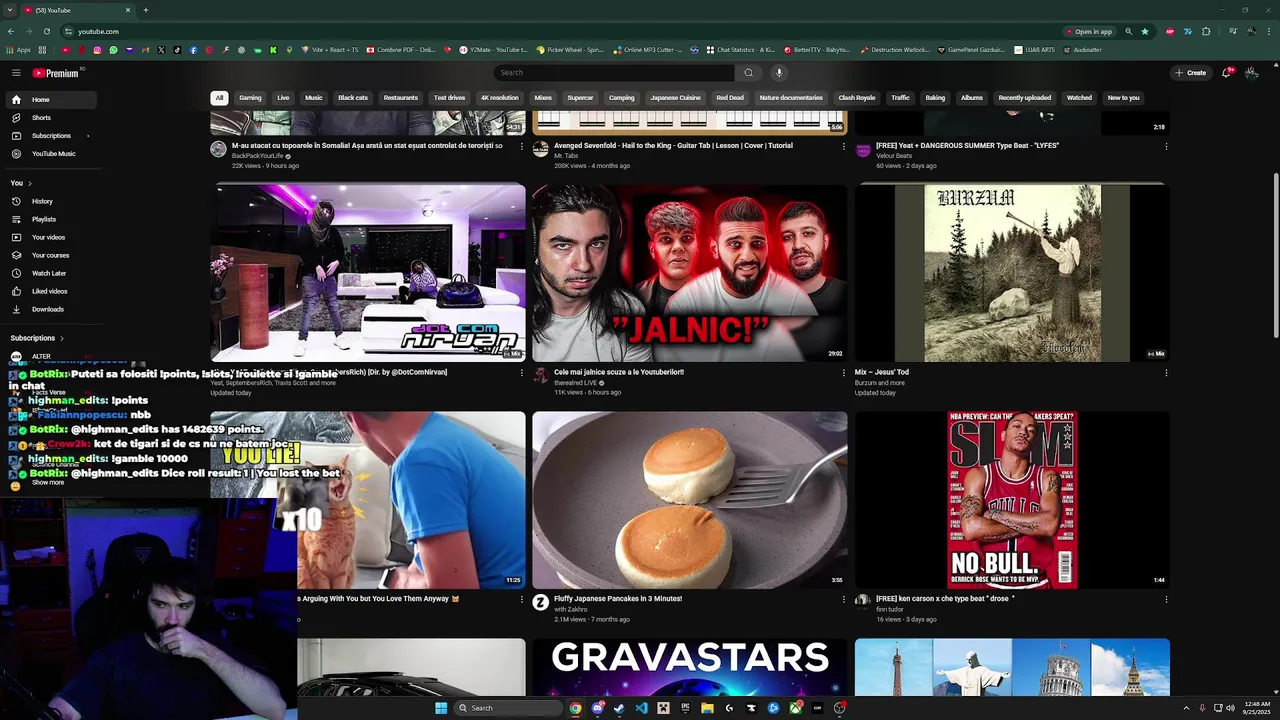
Task: Show more subscriptions in sidebar
Action: [x=47, y=483]
